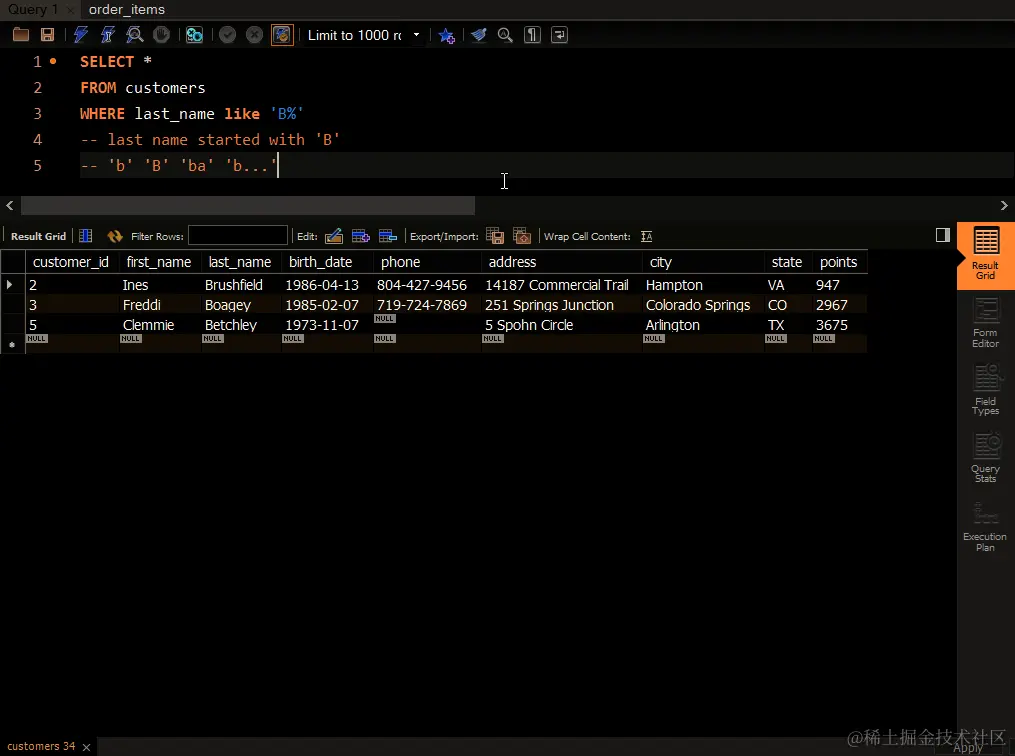Open the Execution Plan view

pos(985,527)
